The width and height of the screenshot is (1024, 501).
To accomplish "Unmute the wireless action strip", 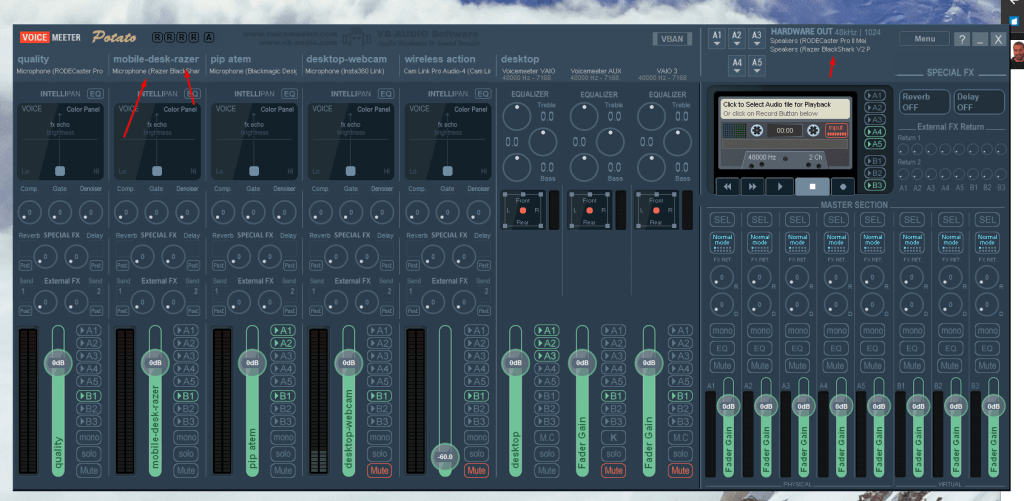I will (x=476, y=470).
